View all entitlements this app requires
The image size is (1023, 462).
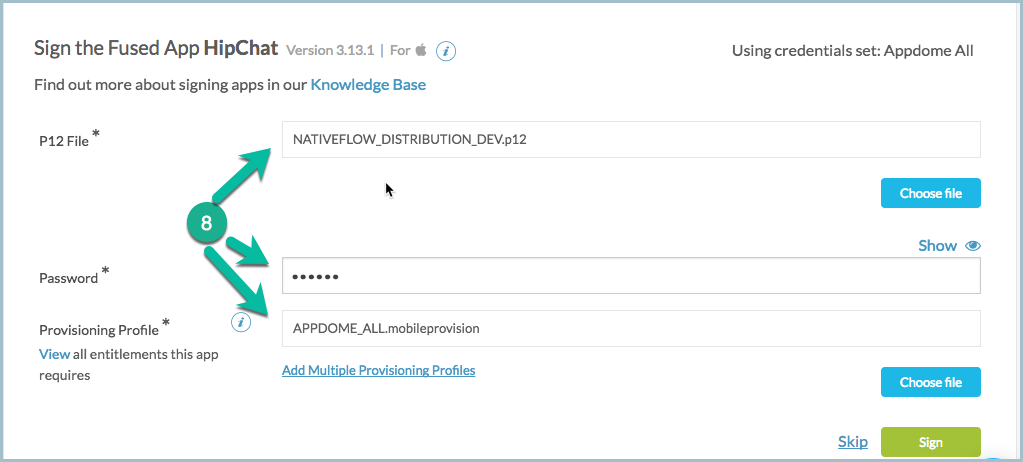[54, 354]
